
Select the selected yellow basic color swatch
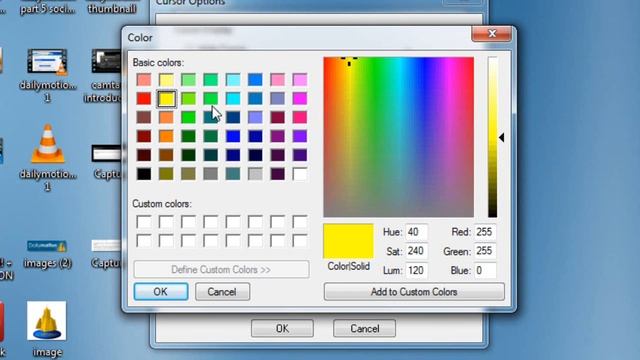pos(166,99)
